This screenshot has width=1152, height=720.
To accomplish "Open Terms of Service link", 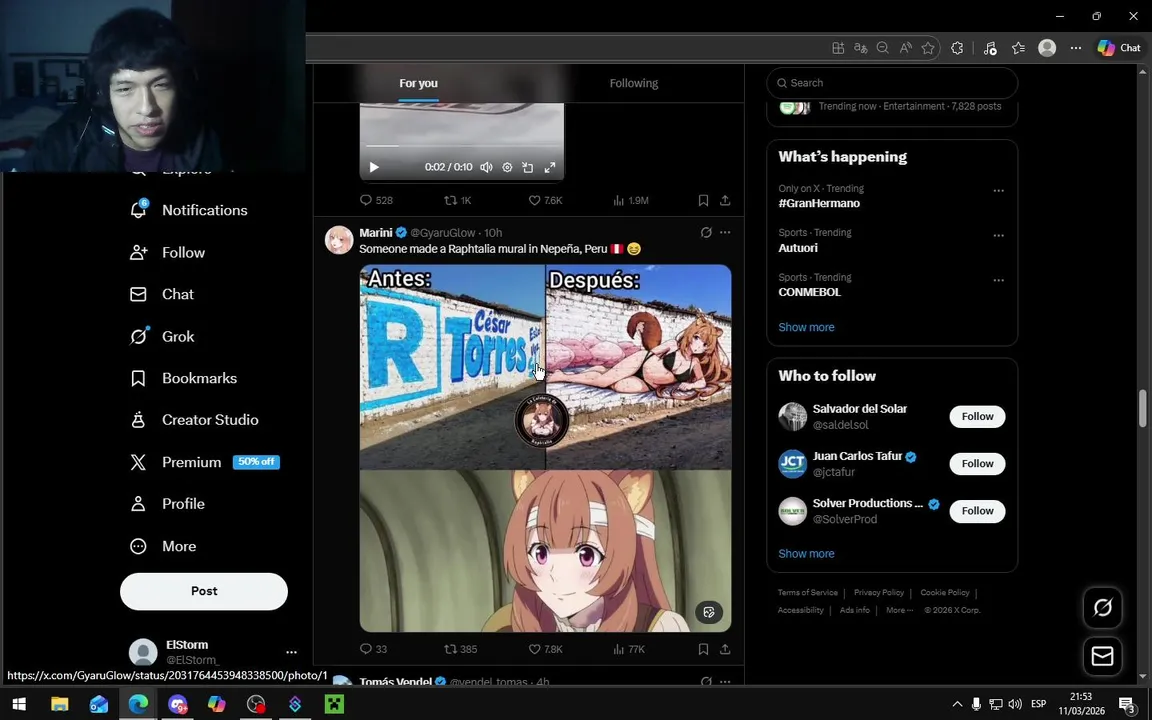I will pos(807,593).
